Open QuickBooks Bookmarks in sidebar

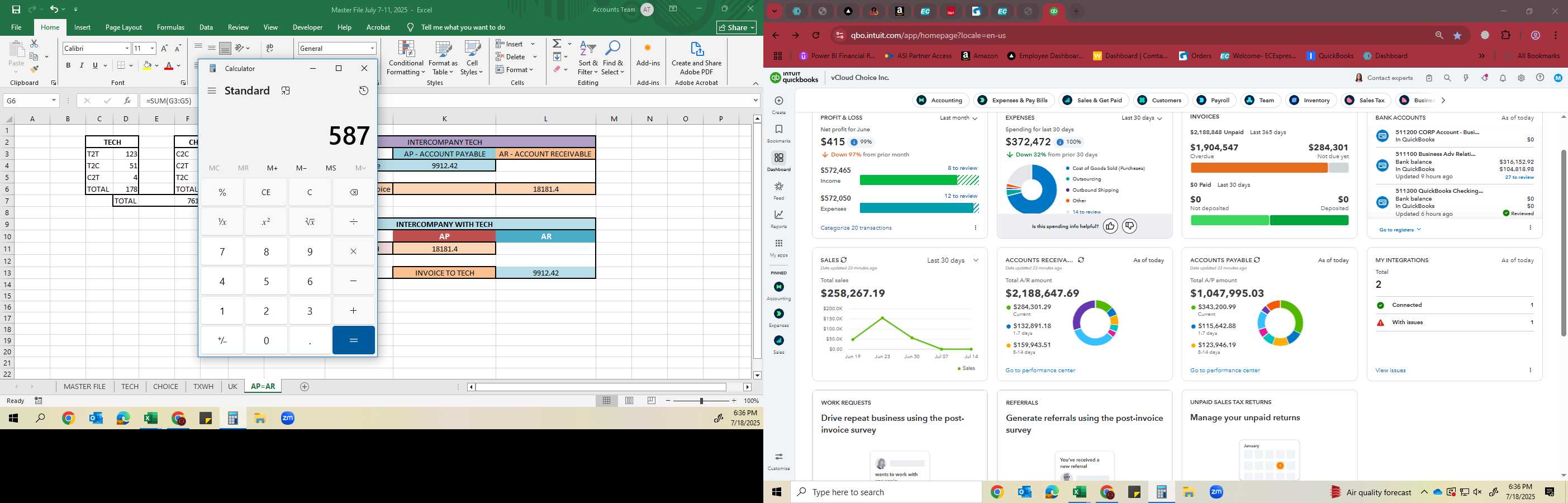[778, 133]
